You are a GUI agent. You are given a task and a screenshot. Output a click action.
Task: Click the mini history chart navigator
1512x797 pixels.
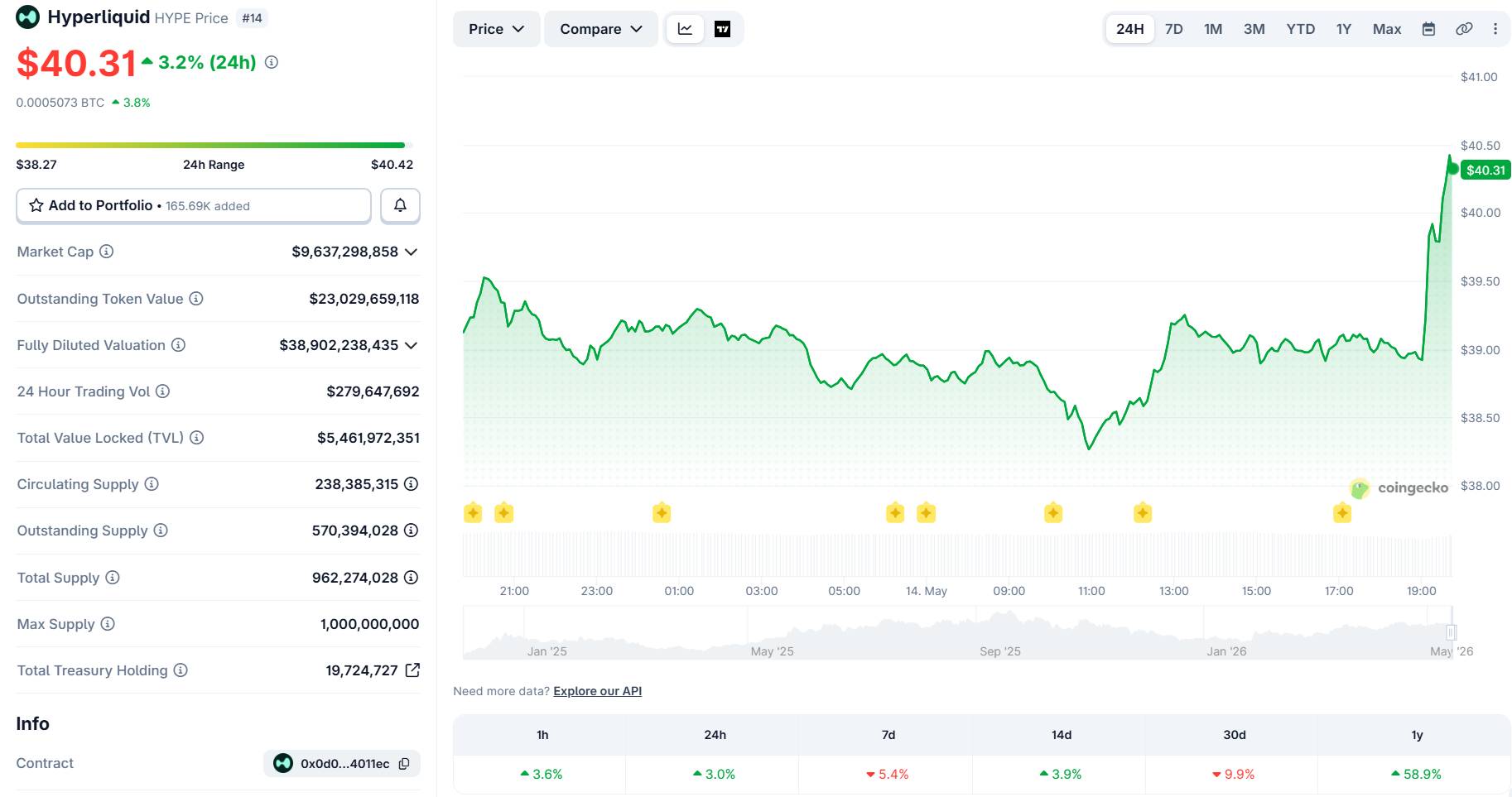click(957, 633)
